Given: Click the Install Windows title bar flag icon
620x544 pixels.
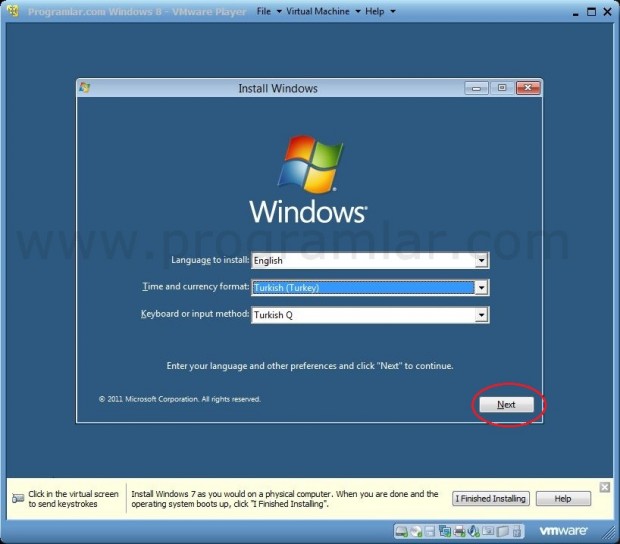Looking at the screenshot, I should tap(85, 88).
